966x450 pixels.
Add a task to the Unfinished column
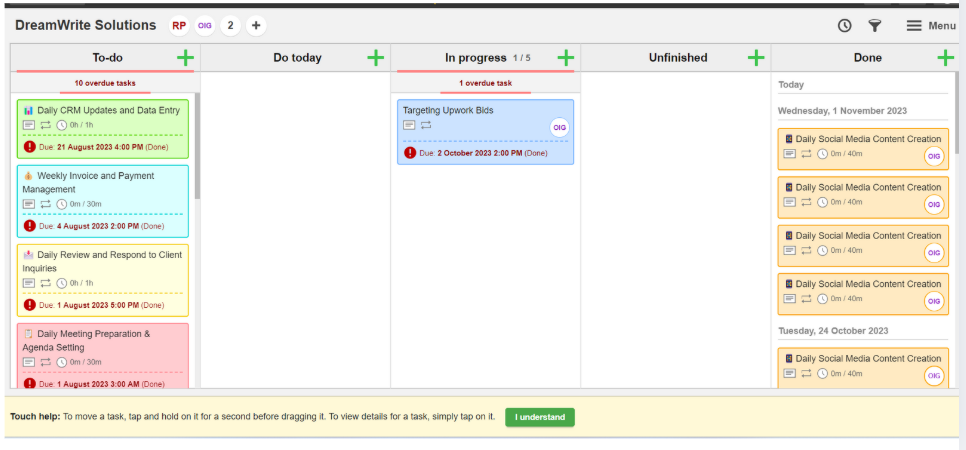coord(756,58)
